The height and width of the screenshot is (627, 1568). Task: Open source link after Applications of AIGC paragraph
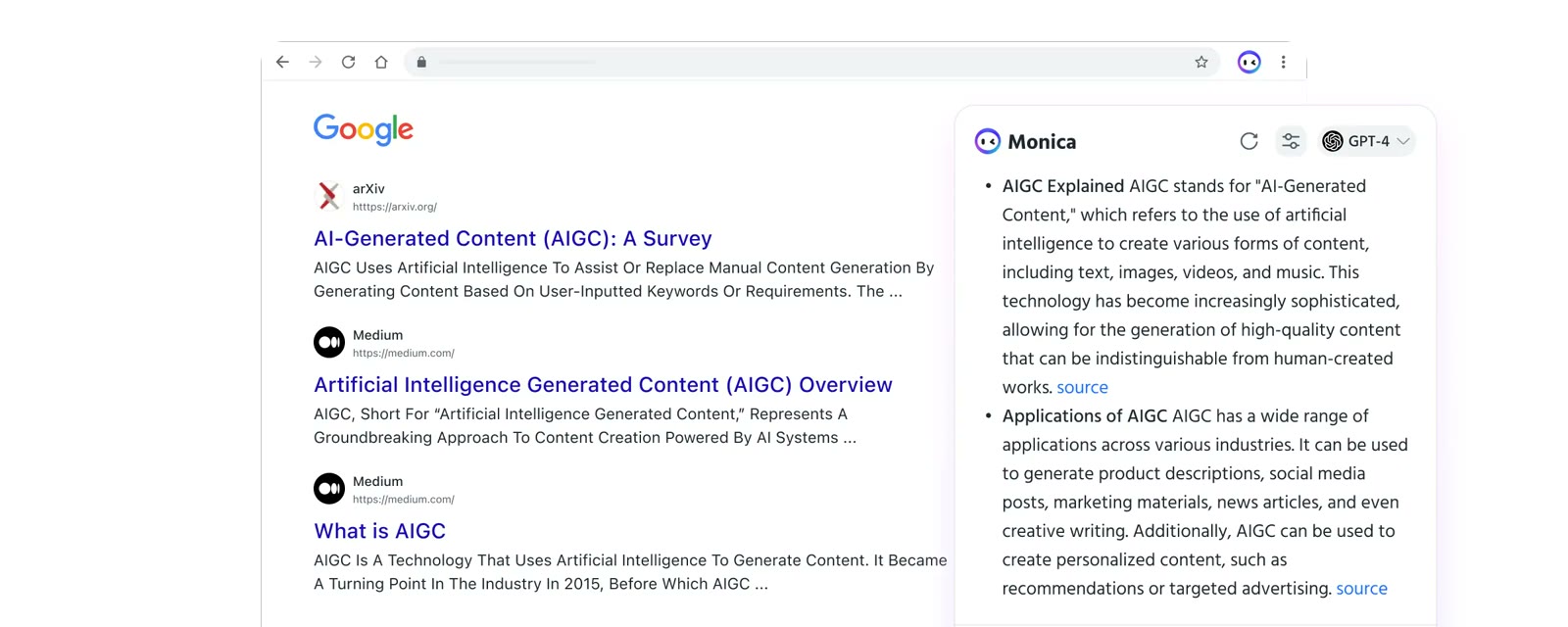[1361, 588]
